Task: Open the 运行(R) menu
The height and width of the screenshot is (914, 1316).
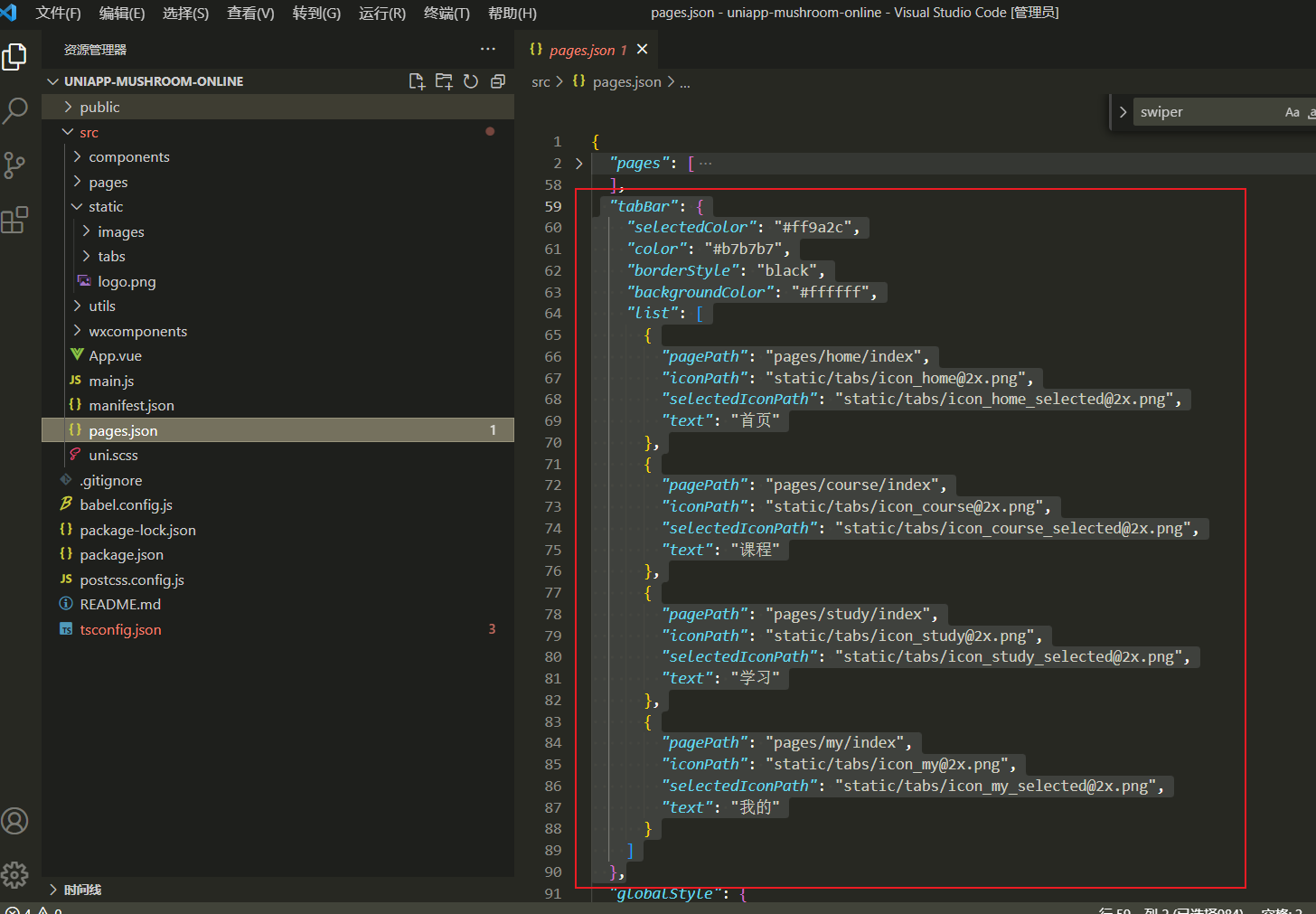Action: coord(382,13)
